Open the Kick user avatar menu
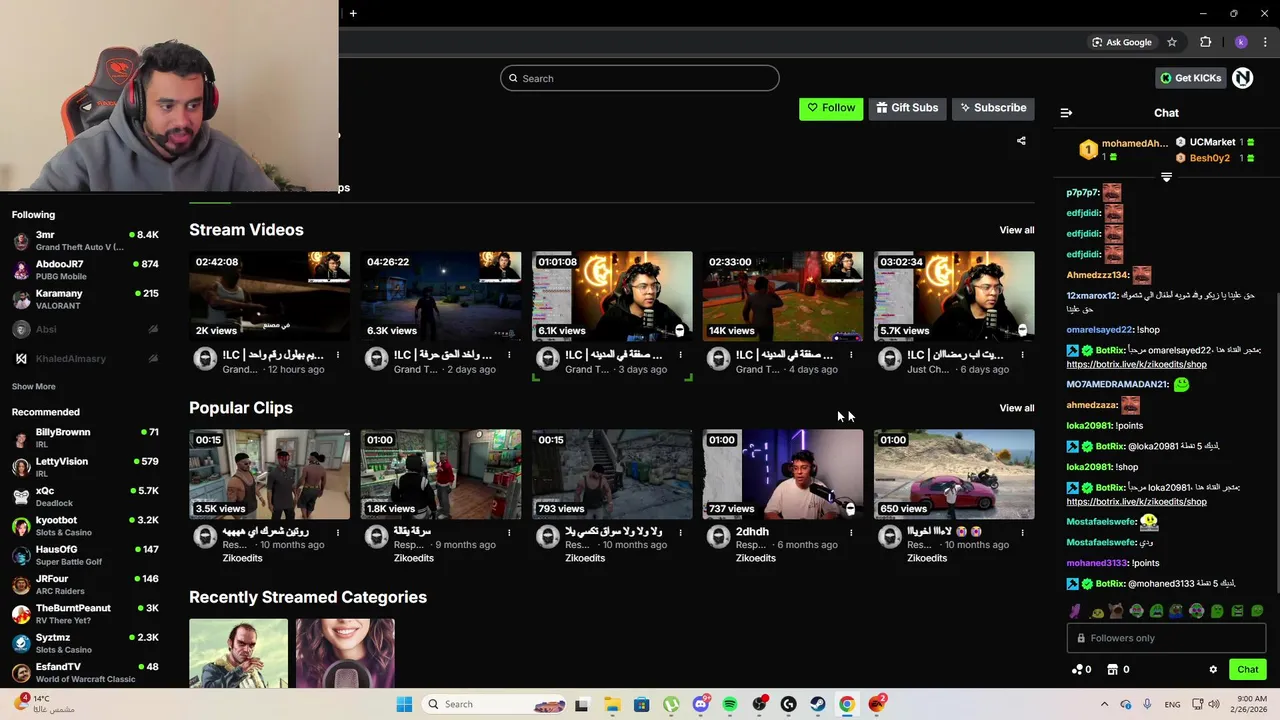The width and height of the screenshot is (1280, 720). [x=1243, y=78]
